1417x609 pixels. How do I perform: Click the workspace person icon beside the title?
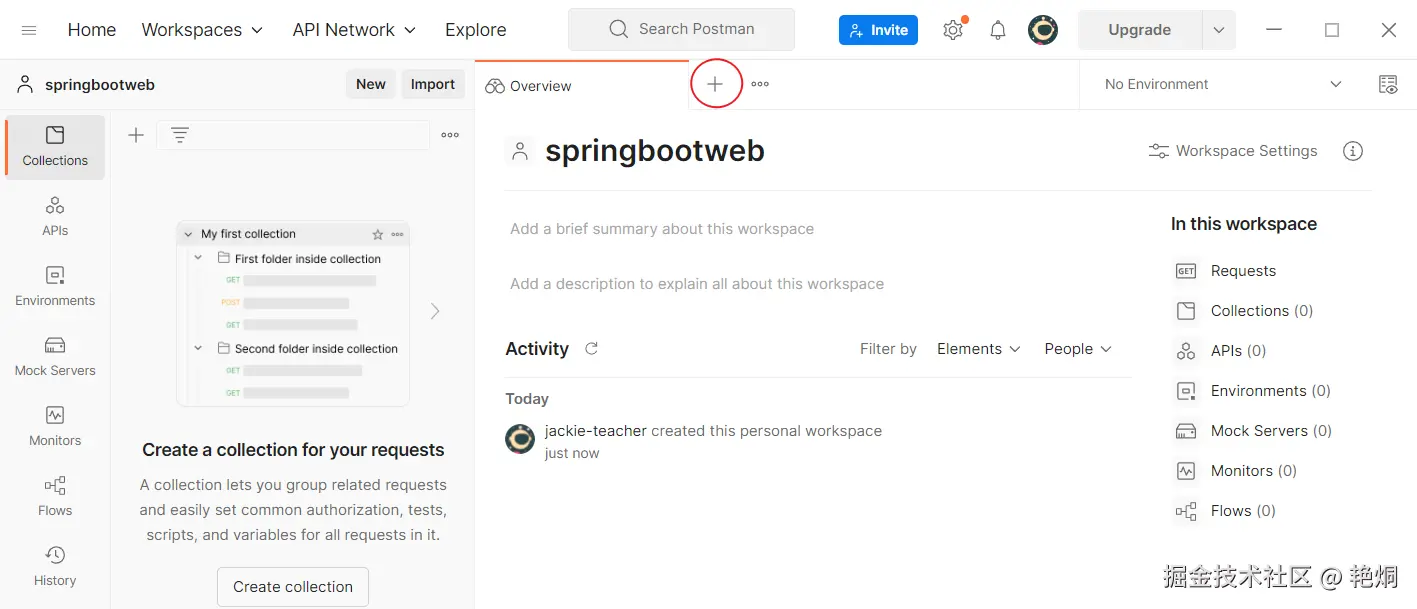[x=519, y=151]
